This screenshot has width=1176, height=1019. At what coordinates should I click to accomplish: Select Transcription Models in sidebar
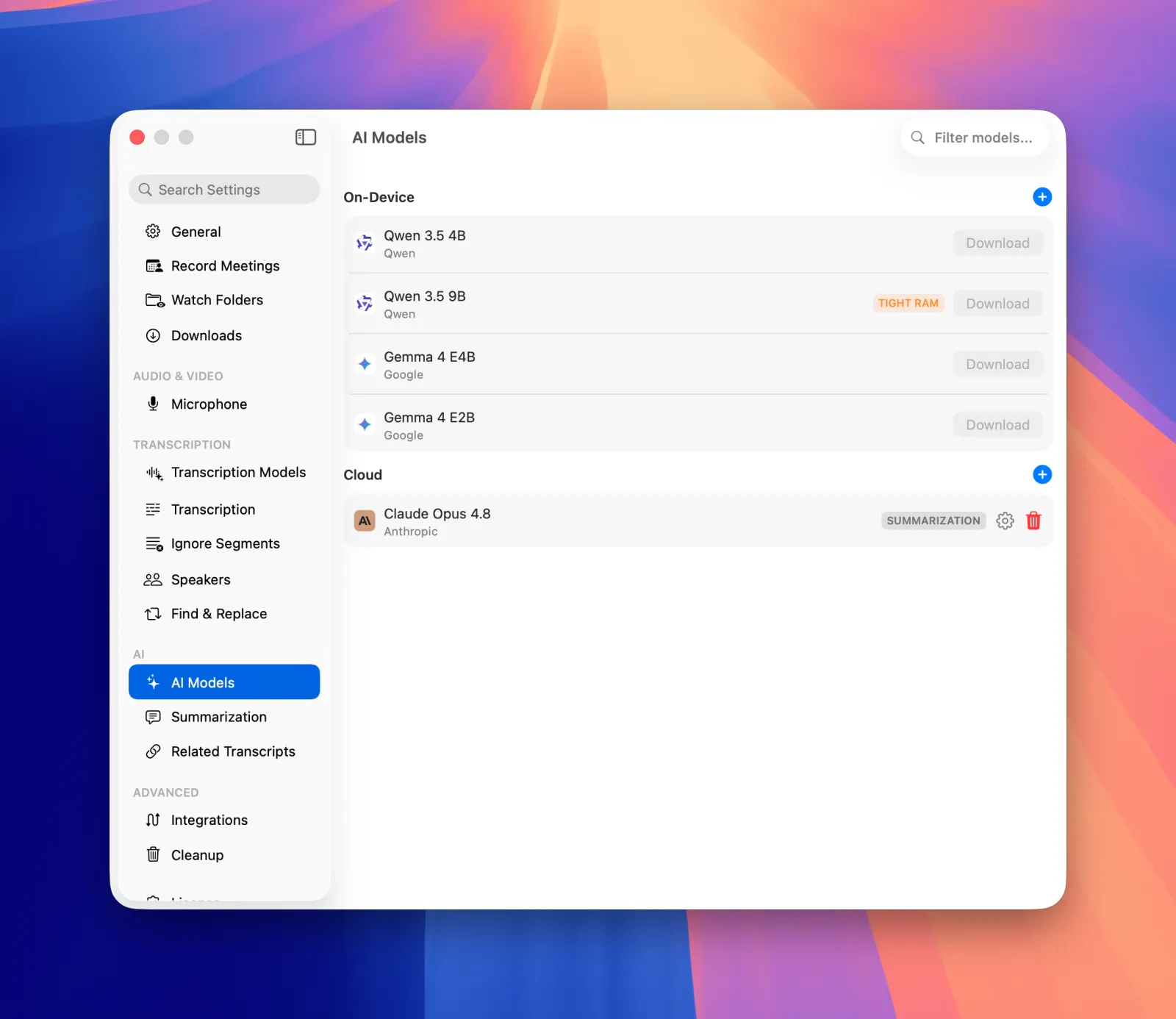click(x=224, y=473)
